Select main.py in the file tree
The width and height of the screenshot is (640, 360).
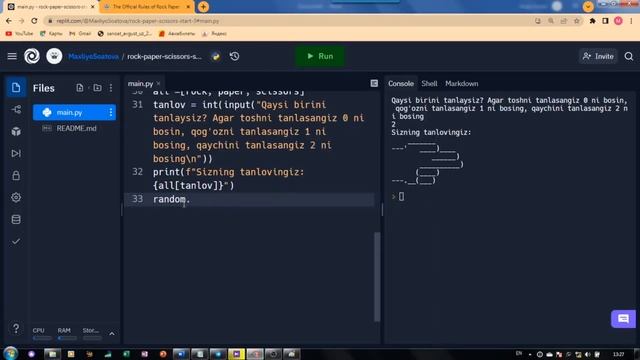coord(74,112)
